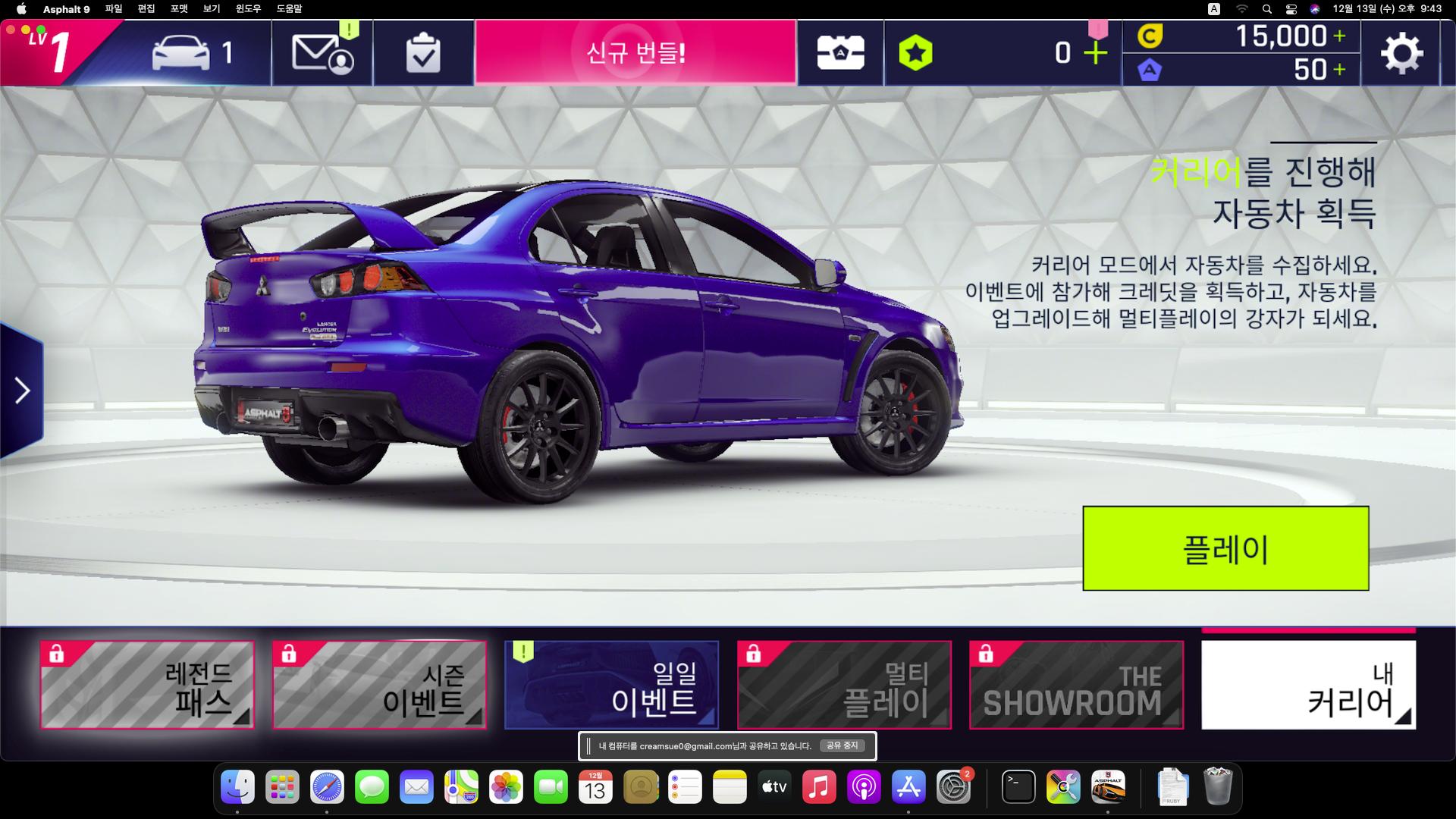This screenshot has width=1456, height=819.
Task: Select the 내 커리어 tab
Action: coord(1308,685)
